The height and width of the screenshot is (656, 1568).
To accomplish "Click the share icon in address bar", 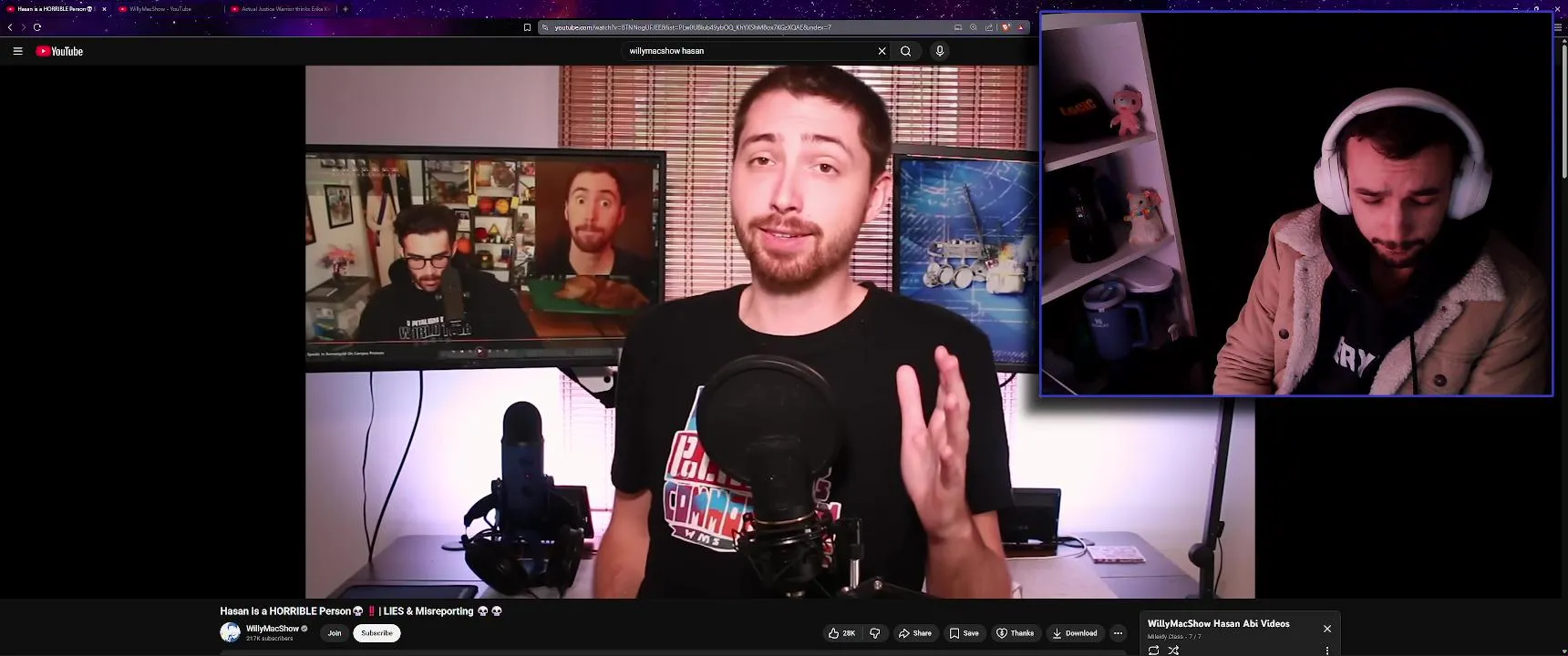I will (989, 27).
